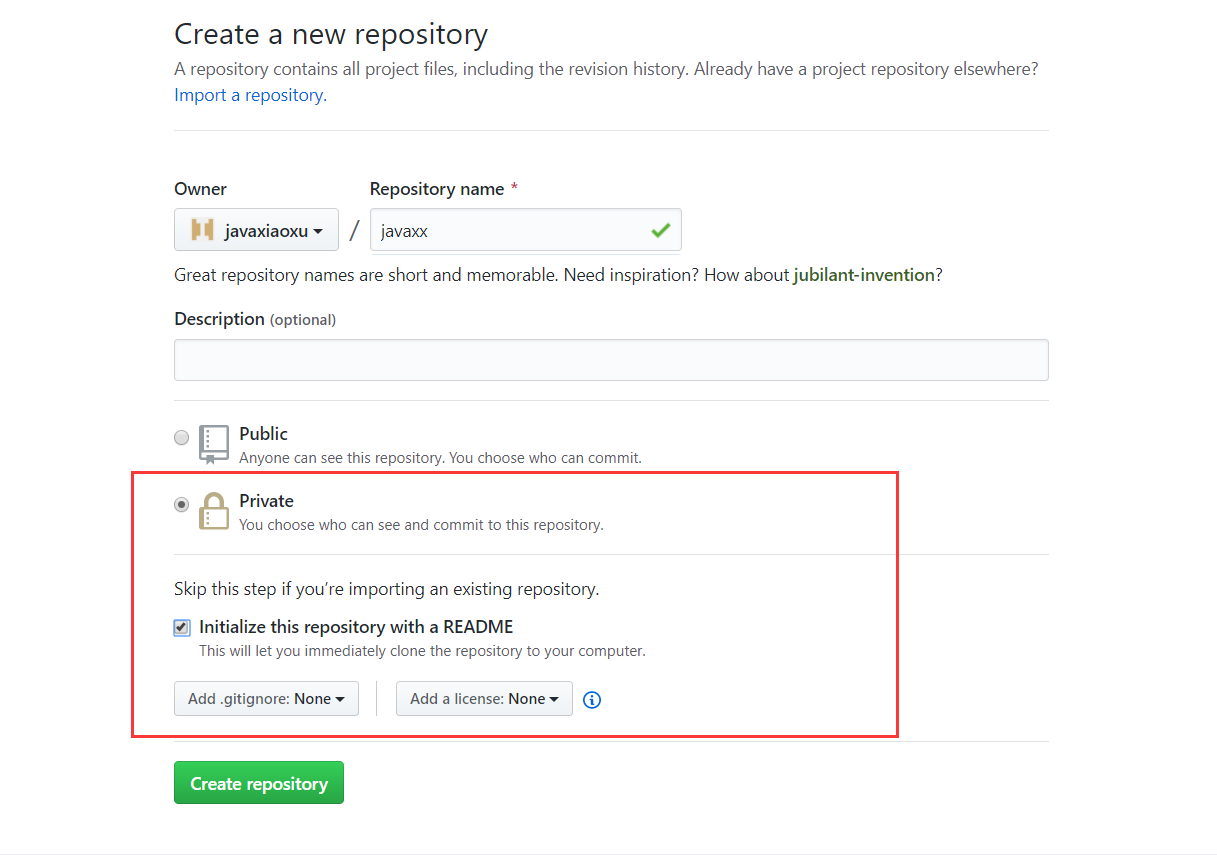The height and width of the screenshot is (855, 1217).
Task: Click the Public option label
Action: pos(263,434)
